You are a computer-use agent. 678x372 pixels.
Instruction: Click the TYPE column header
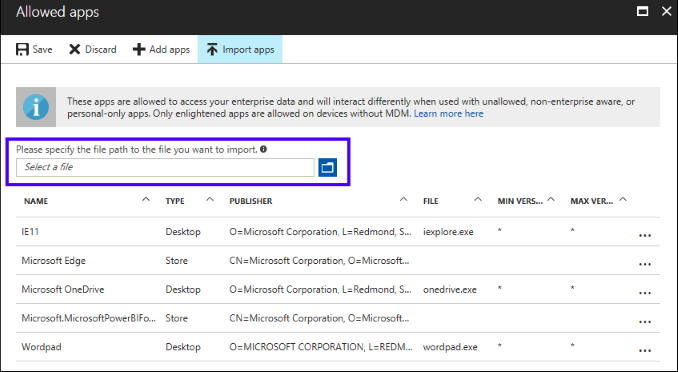click(175, 201)
